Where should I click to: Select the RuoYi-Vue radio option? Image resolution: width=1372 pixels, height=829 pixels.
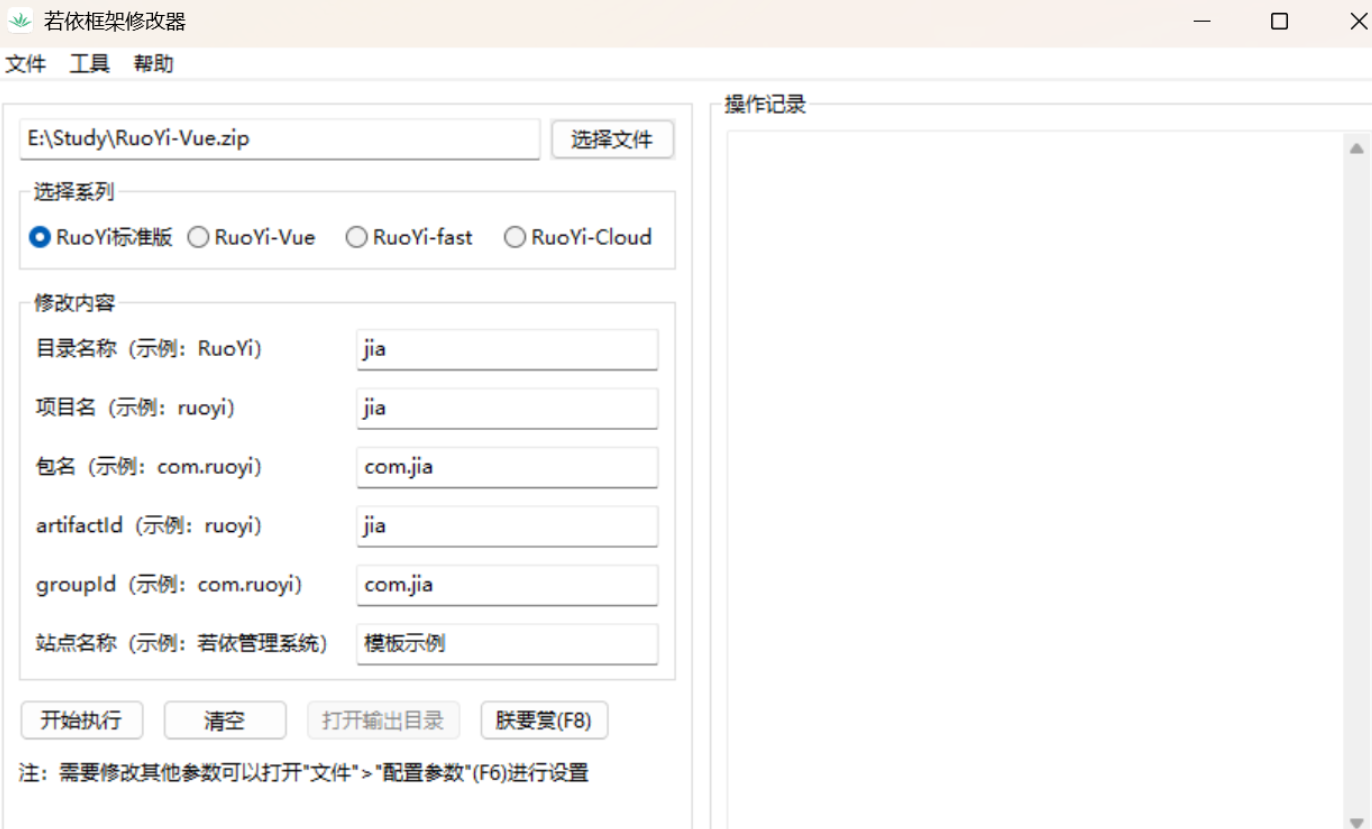[252, 237]
